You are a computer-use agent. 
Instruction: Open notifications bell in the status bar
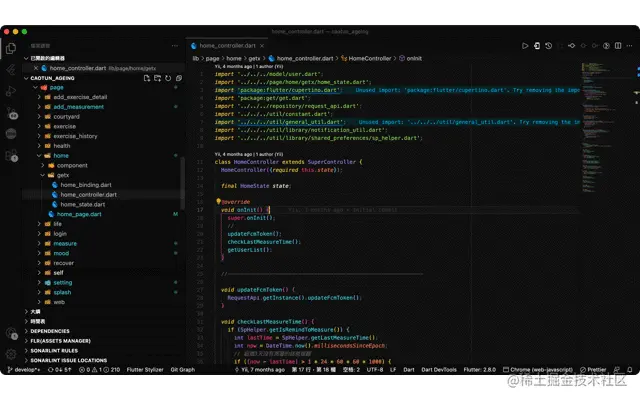629,369
